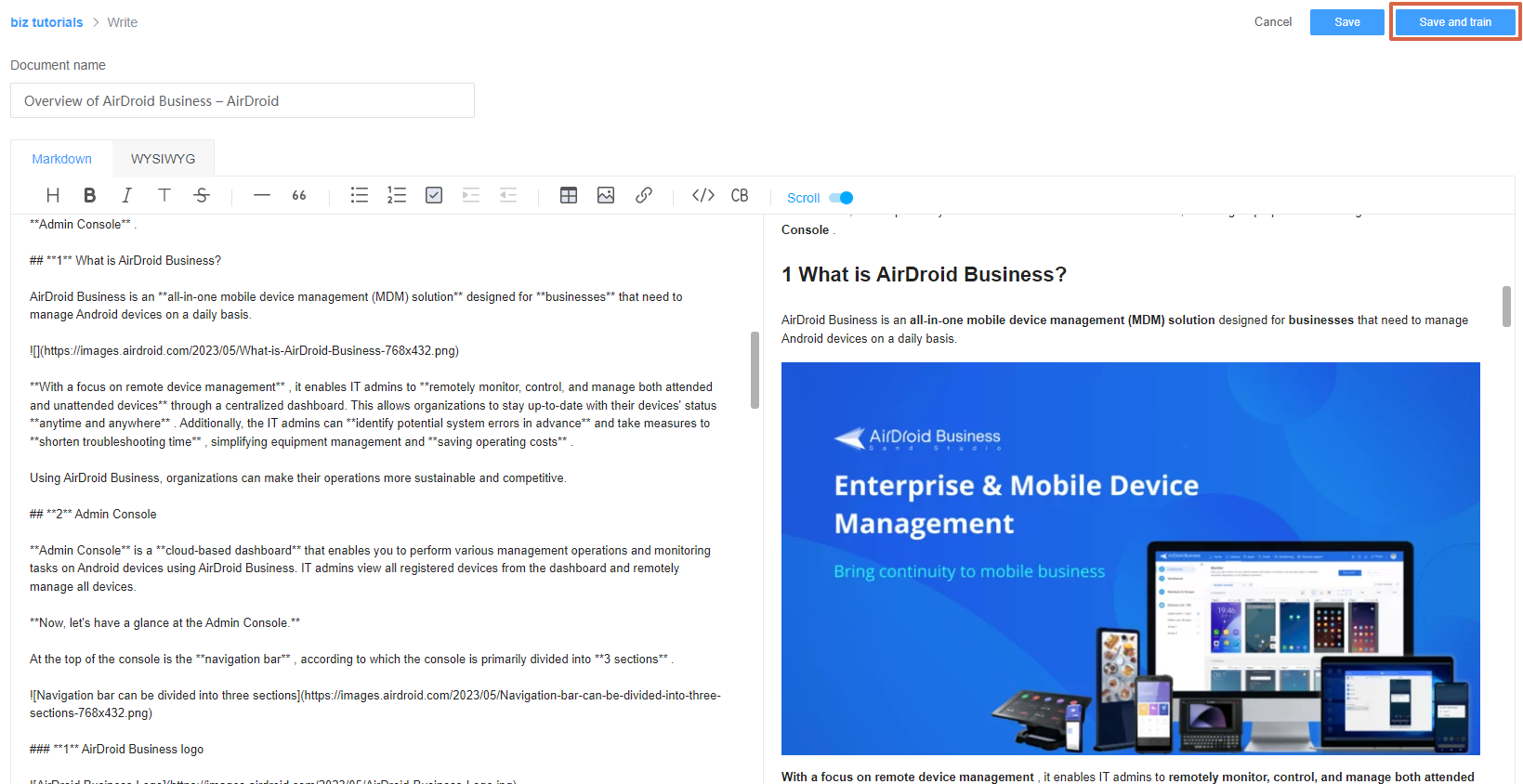Insert an image
Viewport: 1523px width, 784px height.
[x=606, y=195]
